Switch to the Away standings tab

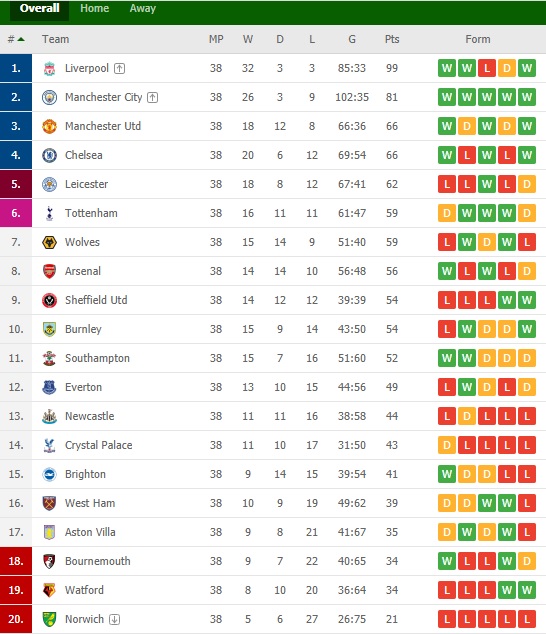pos(143,8)
